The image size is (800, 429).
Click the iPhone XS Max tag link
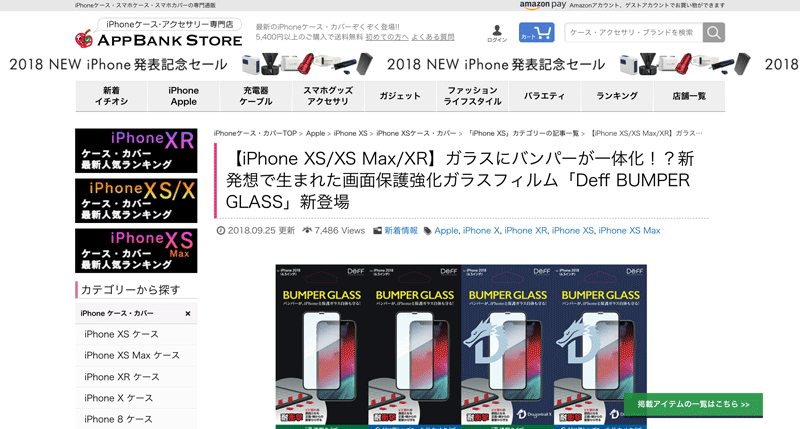tap(629, 231)
